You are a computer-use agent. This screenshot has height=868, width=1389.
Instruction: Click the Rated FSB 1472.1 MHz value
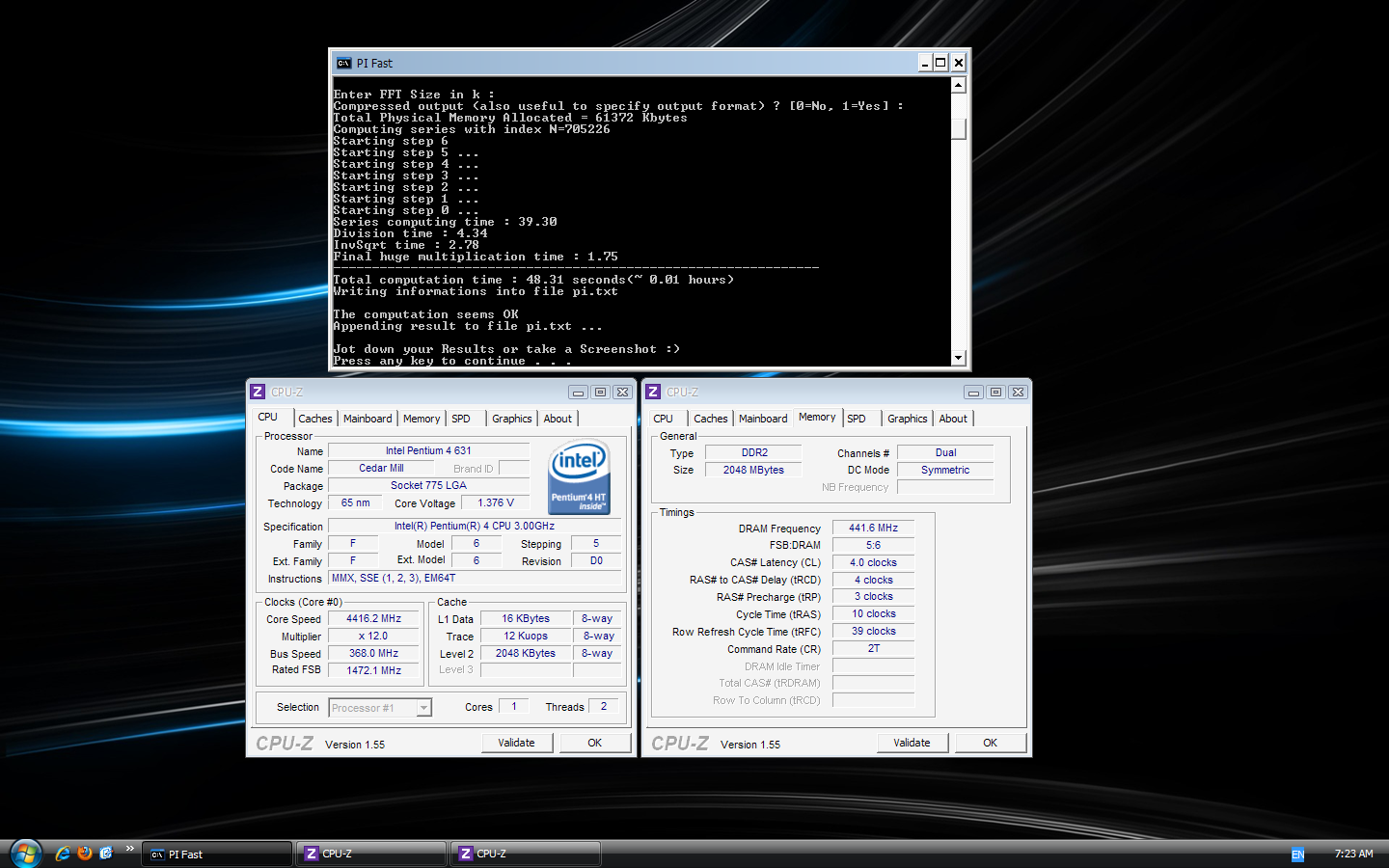[x=374, y=670]
